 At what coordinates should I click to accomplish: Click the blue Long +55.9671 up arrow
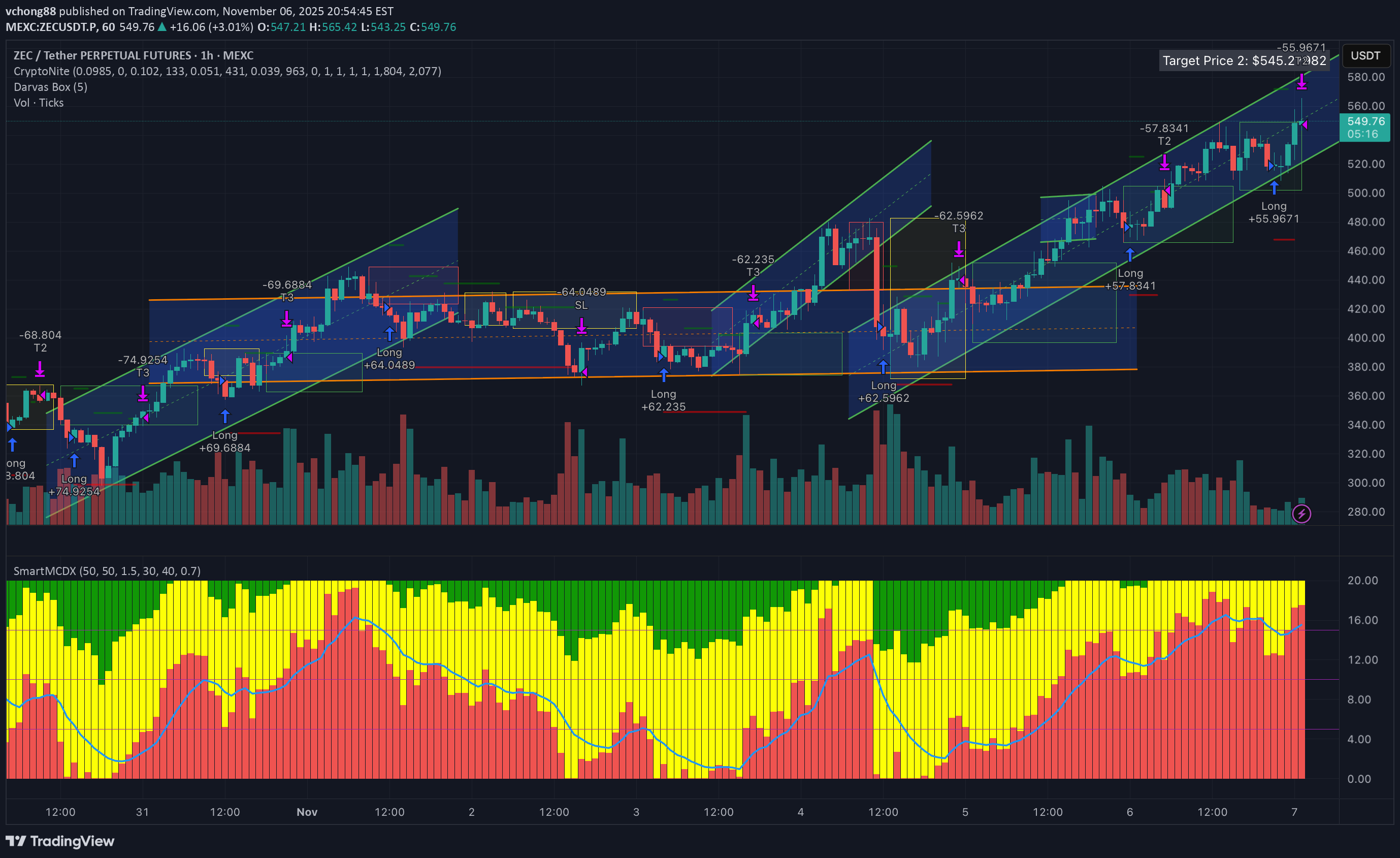pyautogui.click(x=1274, y=187)
